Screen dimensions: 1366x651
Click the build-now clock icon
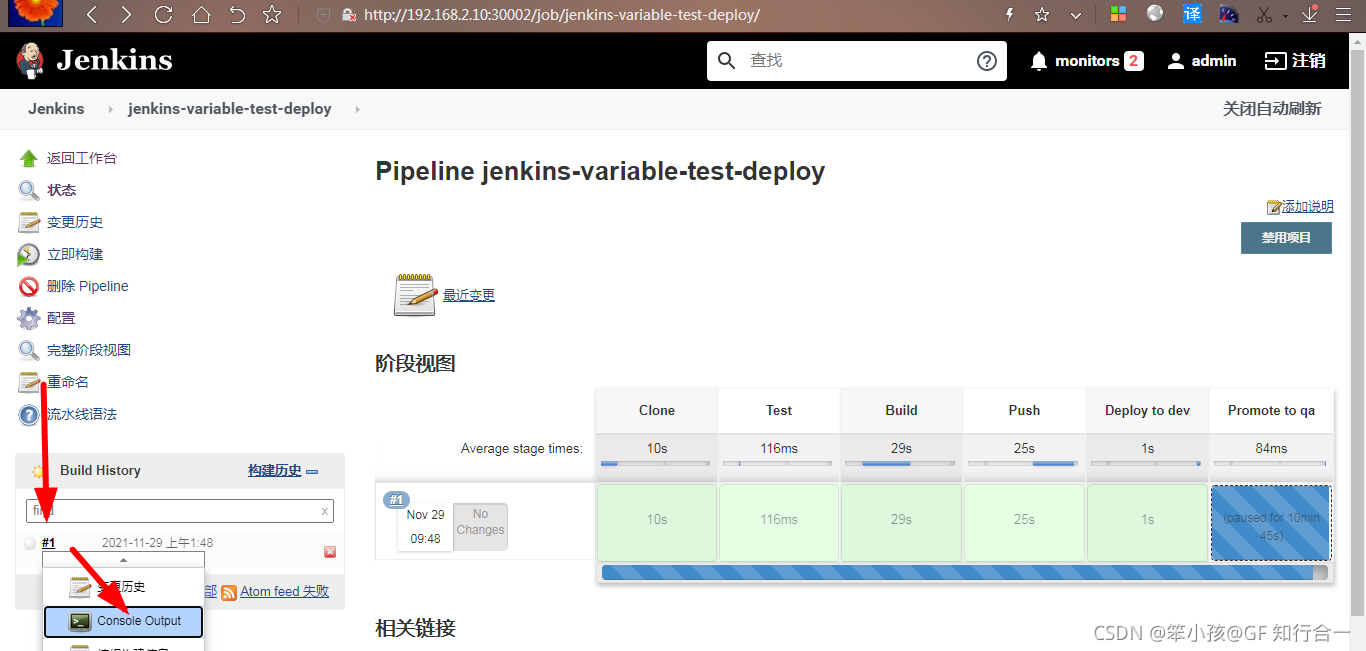point(29,254)
